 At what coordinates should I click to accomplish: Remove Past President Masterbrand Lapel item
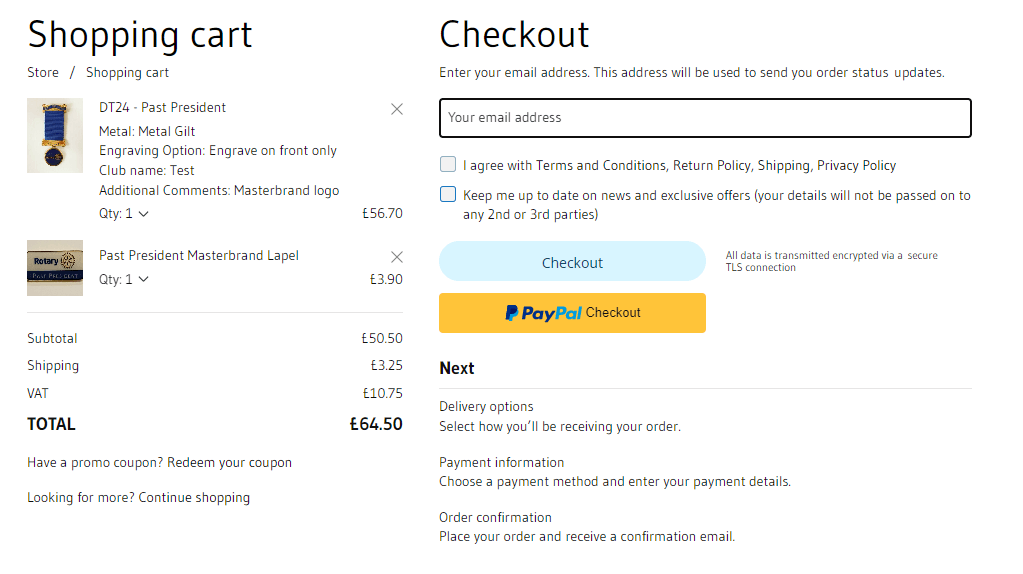(397, 257)
